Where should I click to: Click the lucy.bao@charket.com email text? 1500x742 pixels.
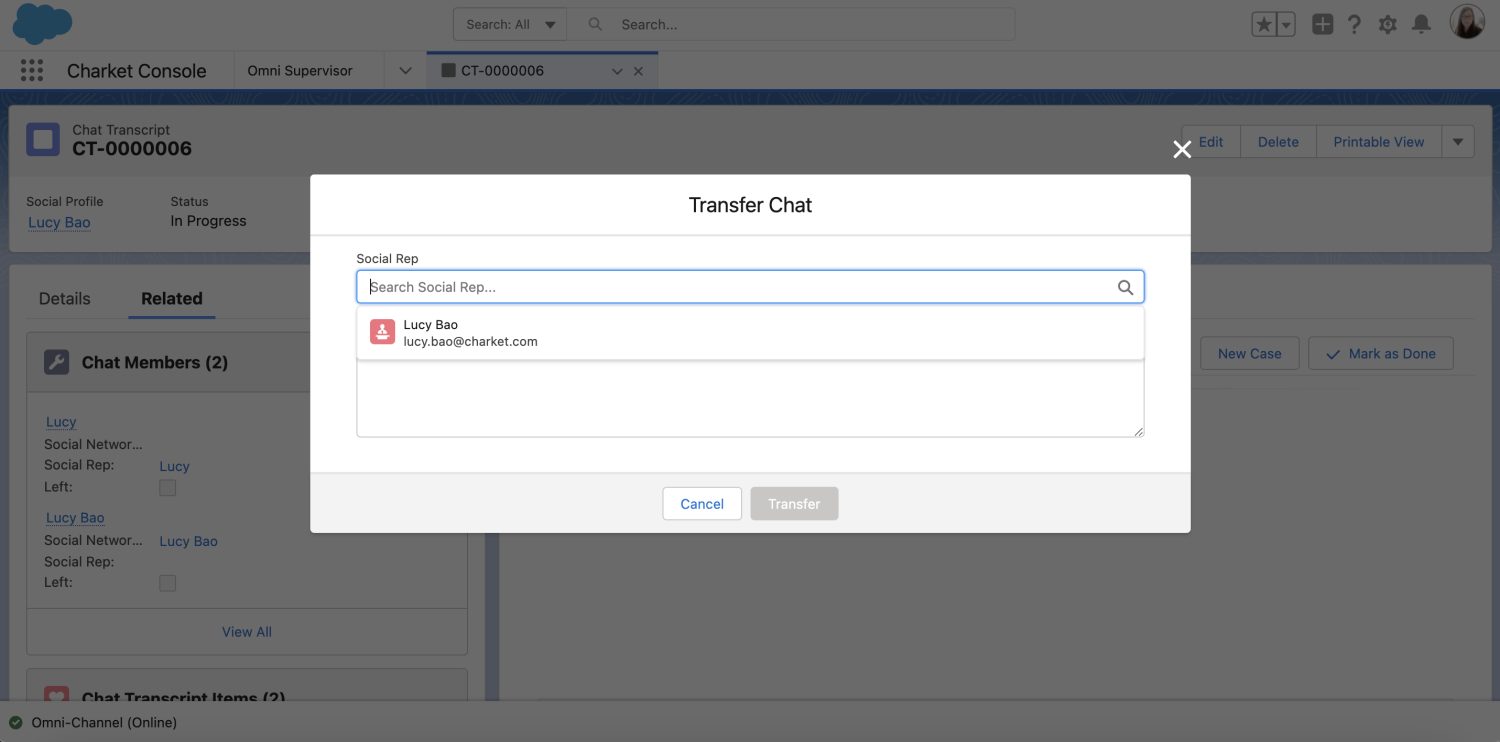coord(470,341)
